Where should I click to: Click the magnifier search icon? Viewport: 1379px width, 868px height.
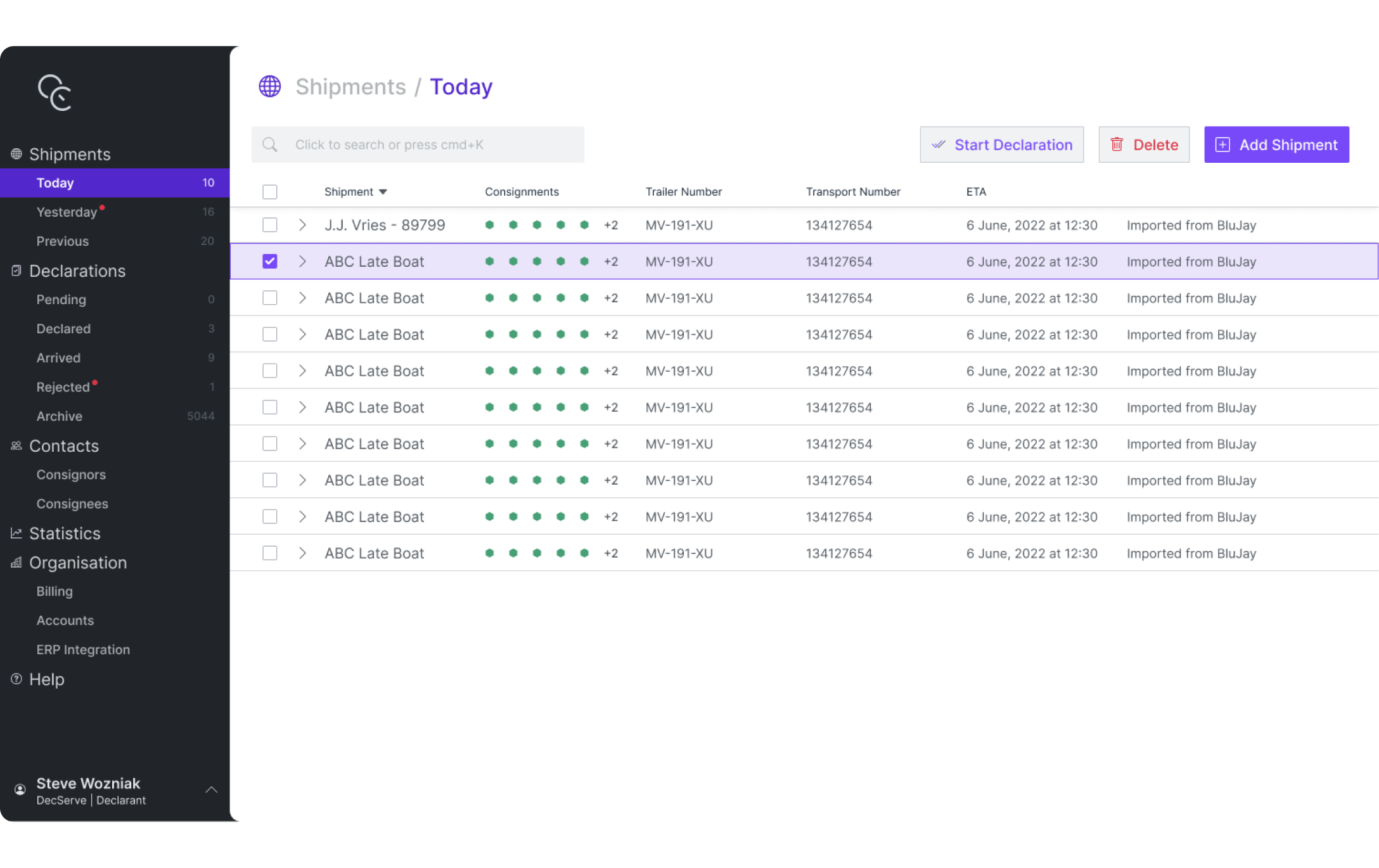pos(270,144)
